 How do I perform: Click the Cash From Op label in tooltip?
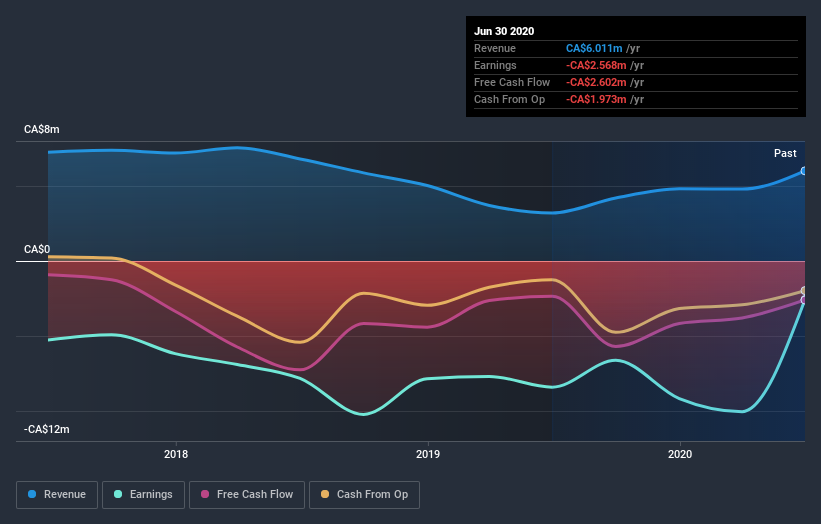509,99
